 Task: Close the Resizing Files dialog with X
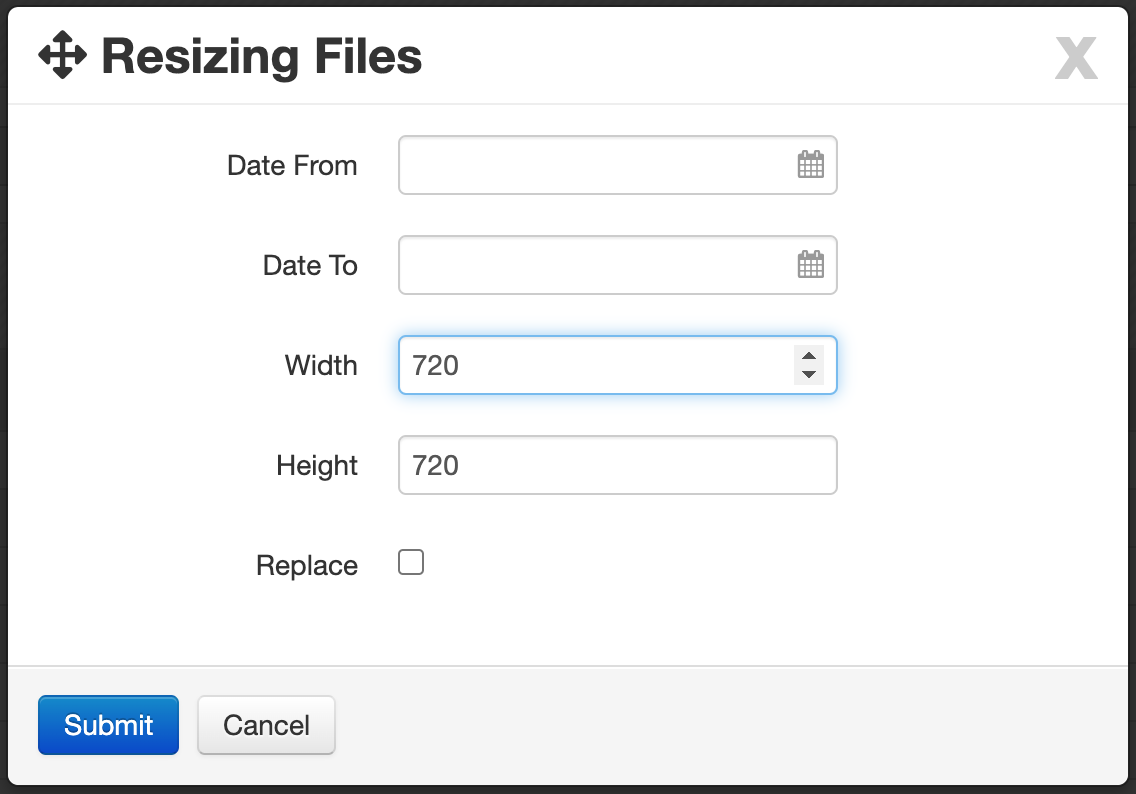tap(1076, 57)
